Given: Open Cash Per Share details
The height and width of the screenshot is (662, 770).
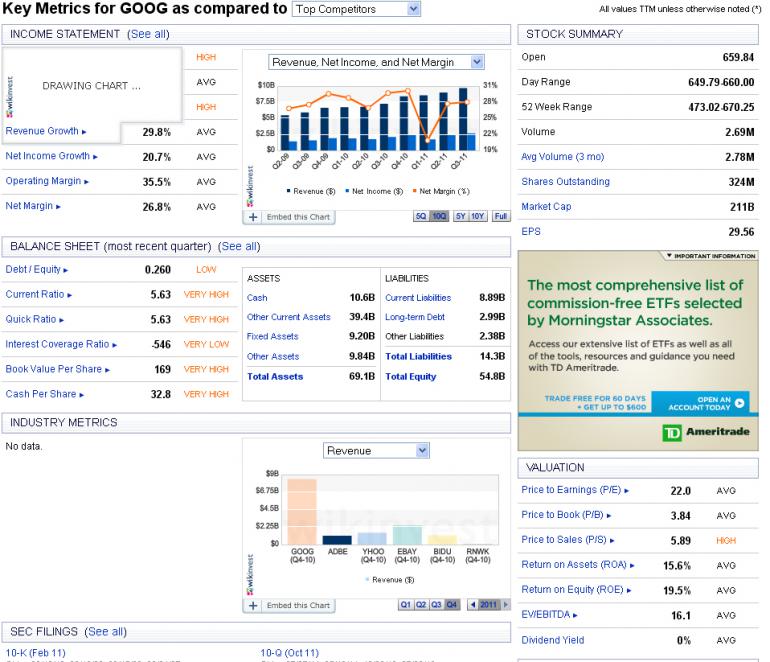Looking at the screenshot, I should [x=45, y=394].
